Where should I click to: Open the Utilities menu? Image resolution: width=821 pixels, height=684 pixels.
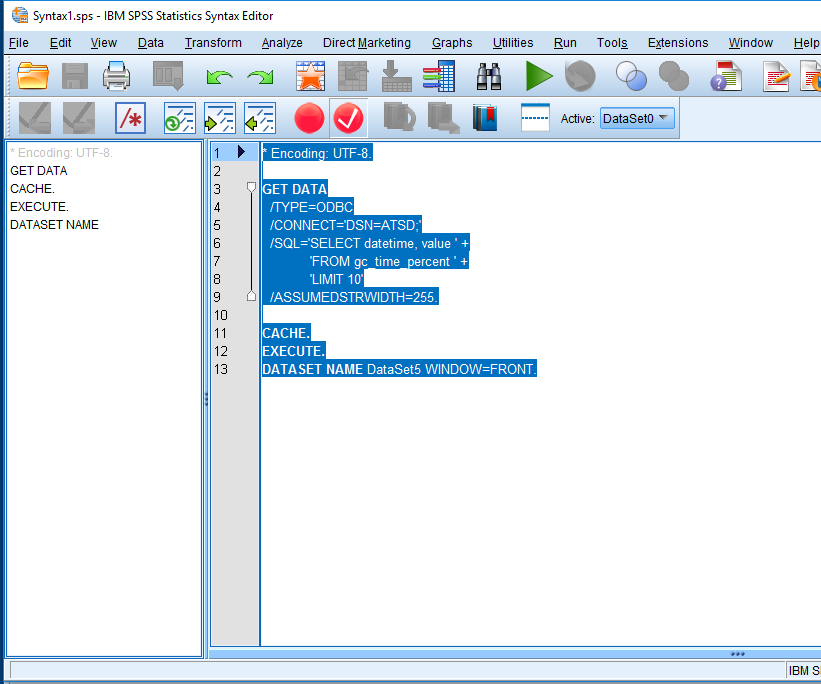tap(513, 43)
